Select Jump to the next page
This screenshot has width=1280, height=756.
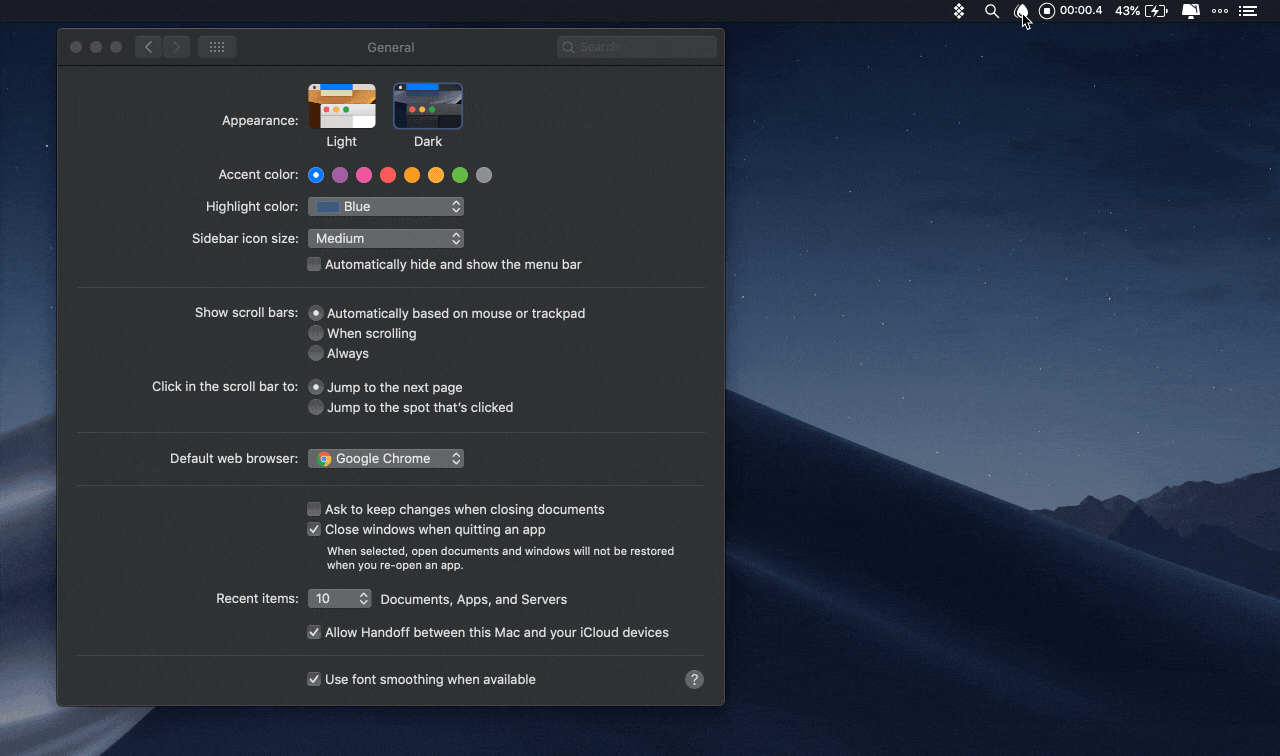click(316, 387)
